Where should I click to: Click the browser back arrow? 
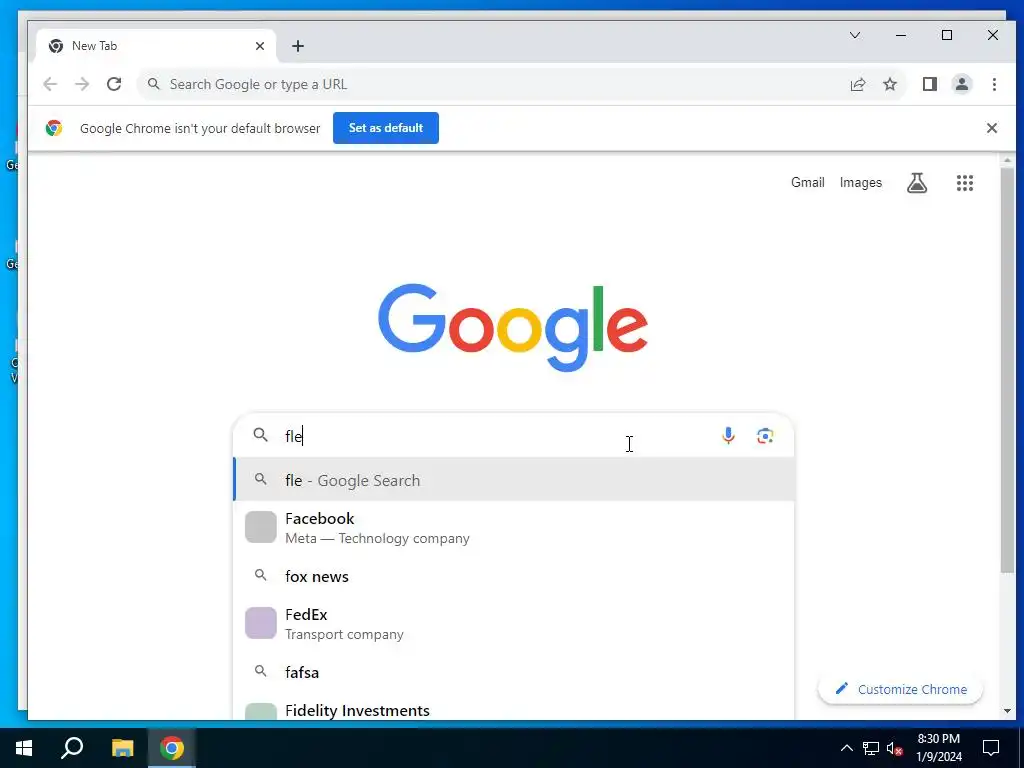[50, 84]
